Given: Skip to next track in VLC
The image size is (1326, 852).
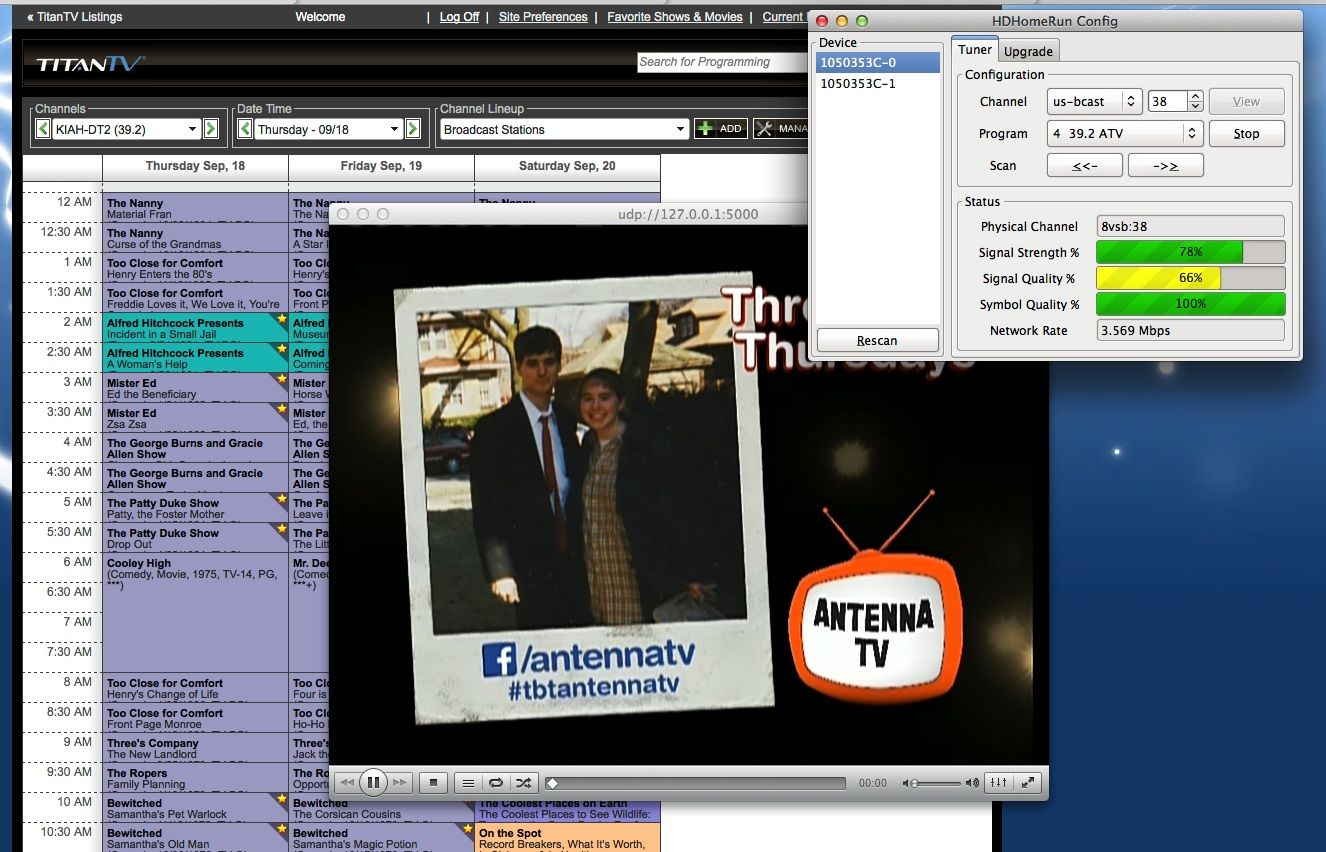Looking at the screenshot, I should 399,783.
